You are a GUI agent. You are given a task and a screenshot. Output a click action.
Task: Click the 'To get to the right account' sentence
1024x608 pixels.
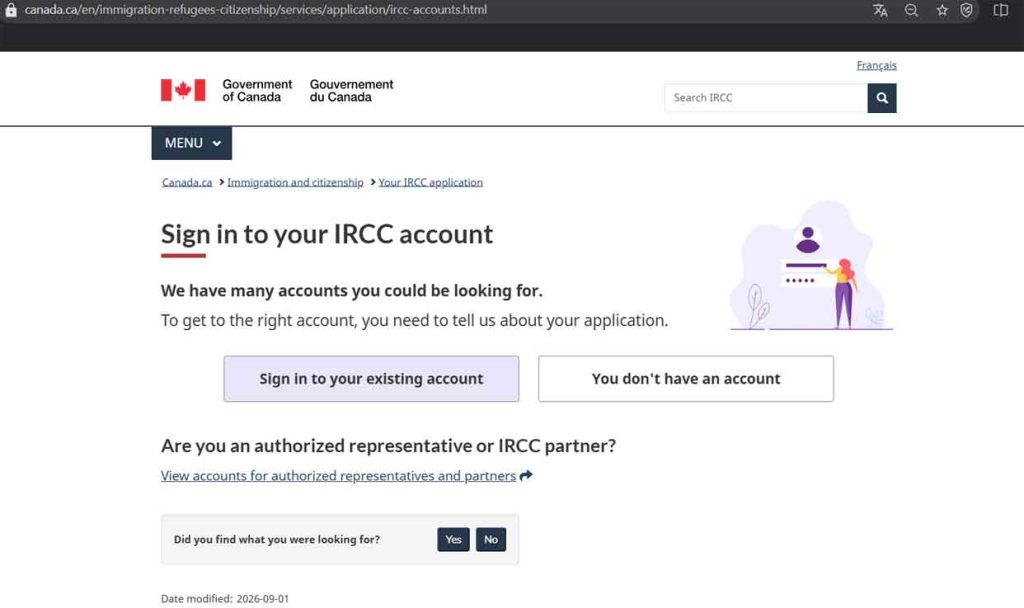(415, 321)
